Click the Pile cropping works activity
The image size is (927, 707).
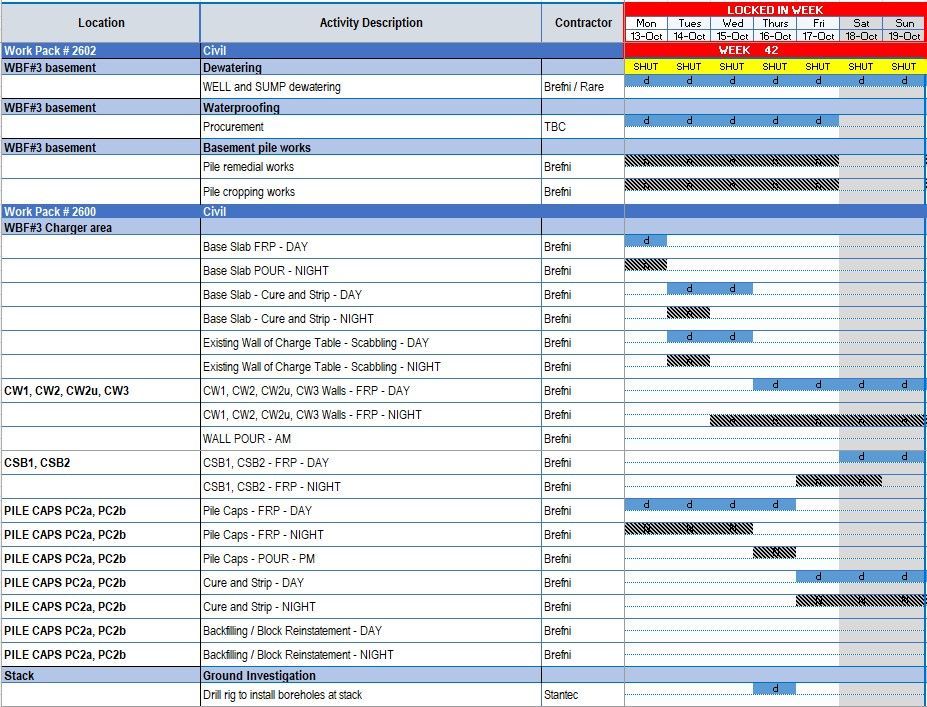click(371, 192)
